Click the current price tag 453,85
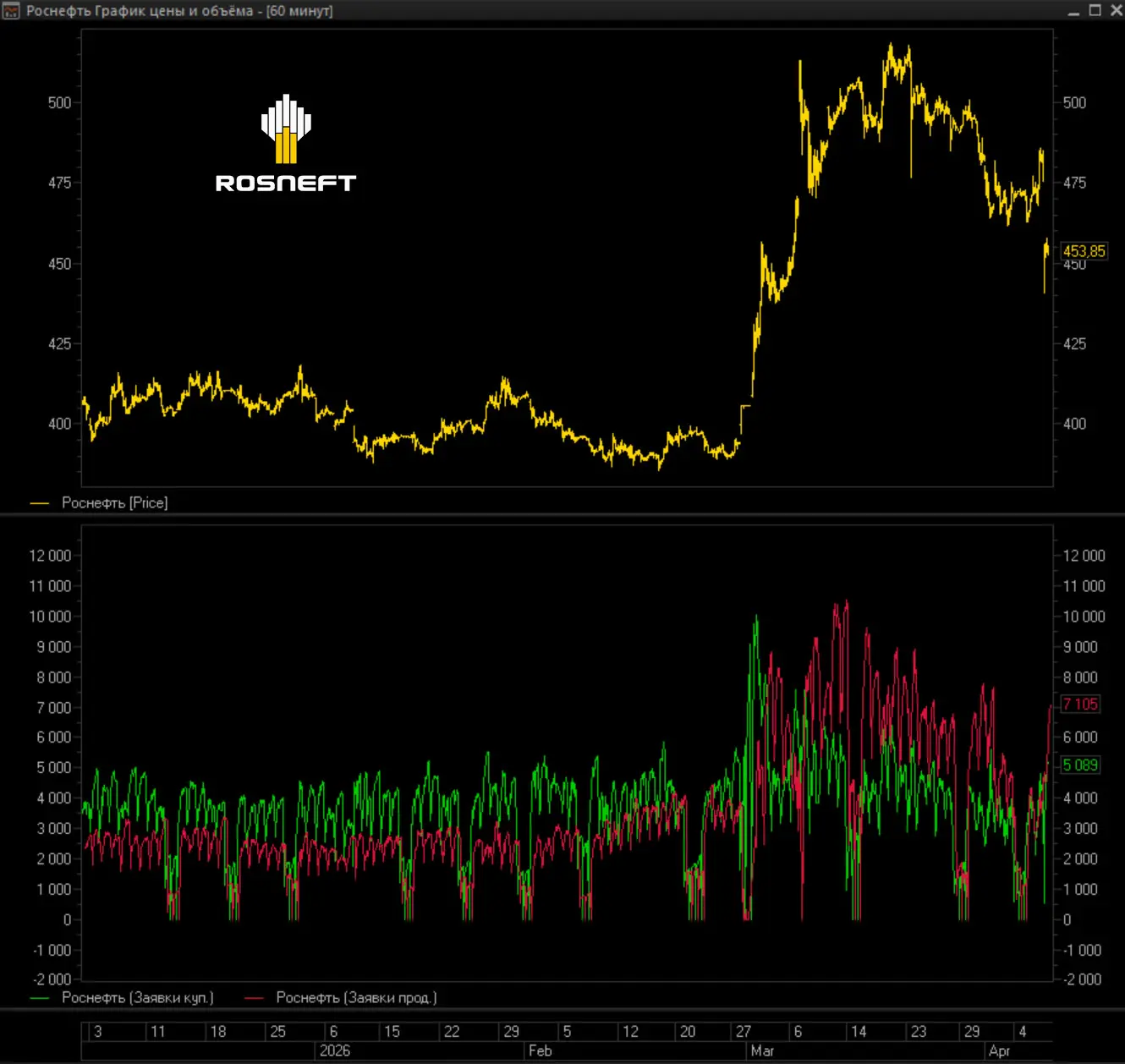1125x1064 pixels. tap(1084, 251)
